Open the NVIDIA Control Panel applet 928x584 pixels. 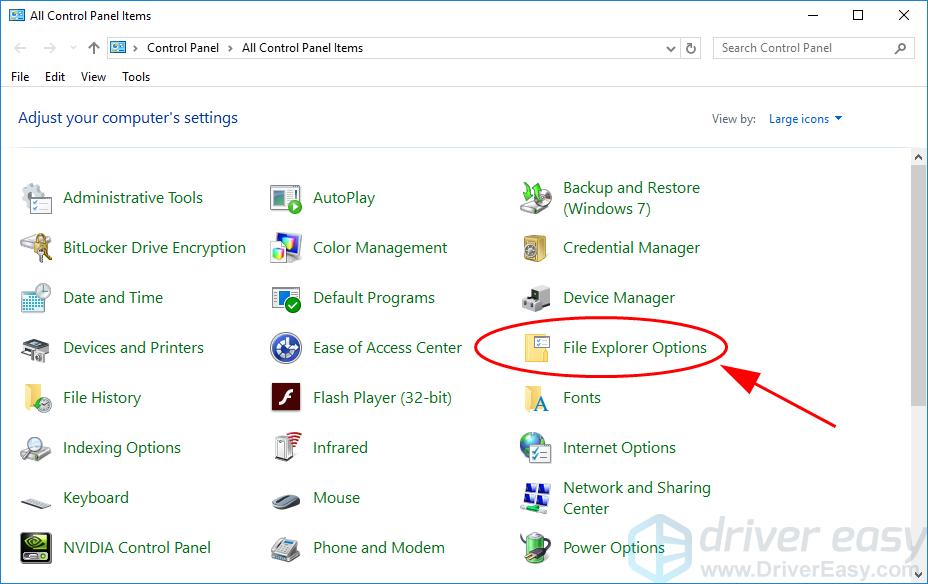click(136, 547)
